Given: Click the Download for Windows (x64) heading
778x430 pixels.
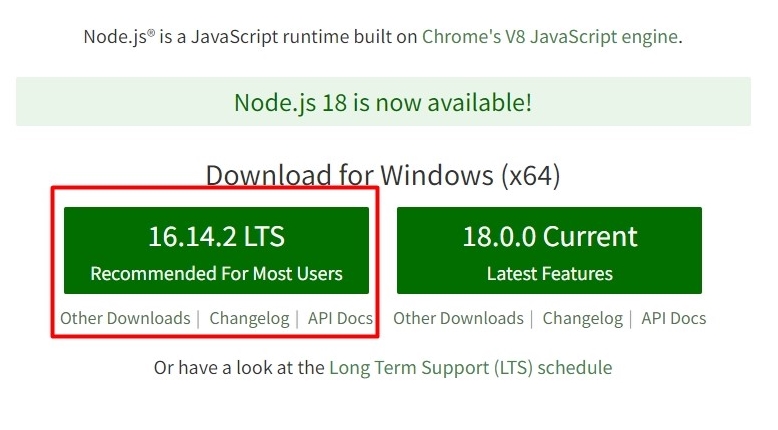Looking at the screenshot, I should [383, 176].
